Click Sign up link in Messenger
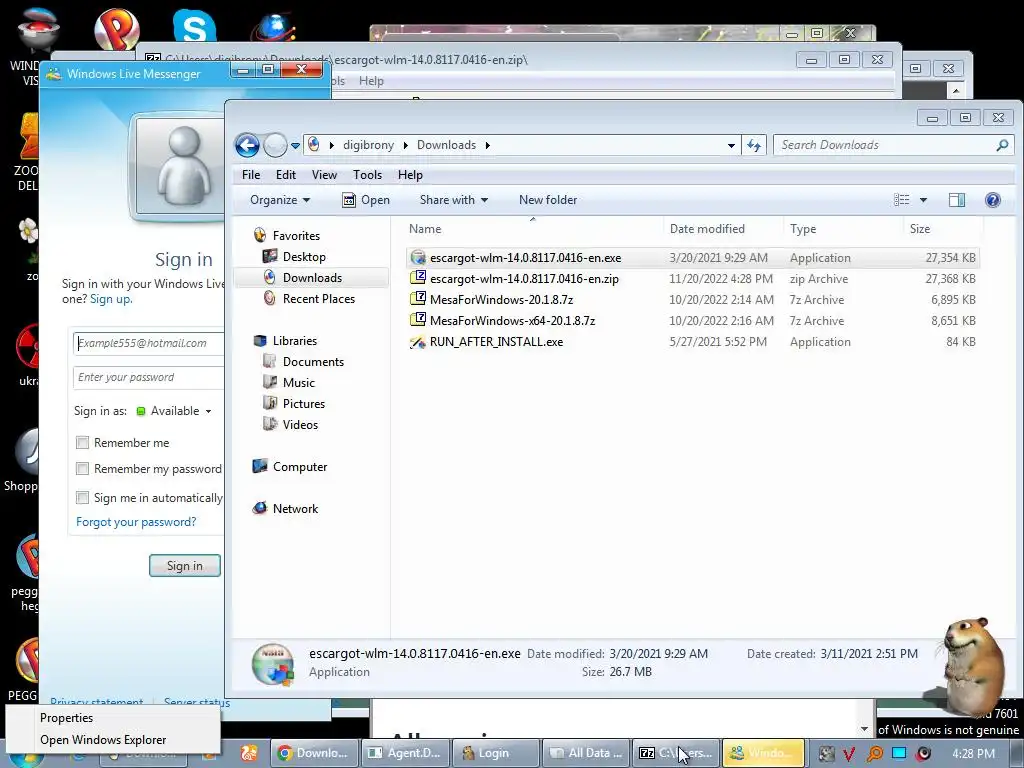 coord(110,299)
